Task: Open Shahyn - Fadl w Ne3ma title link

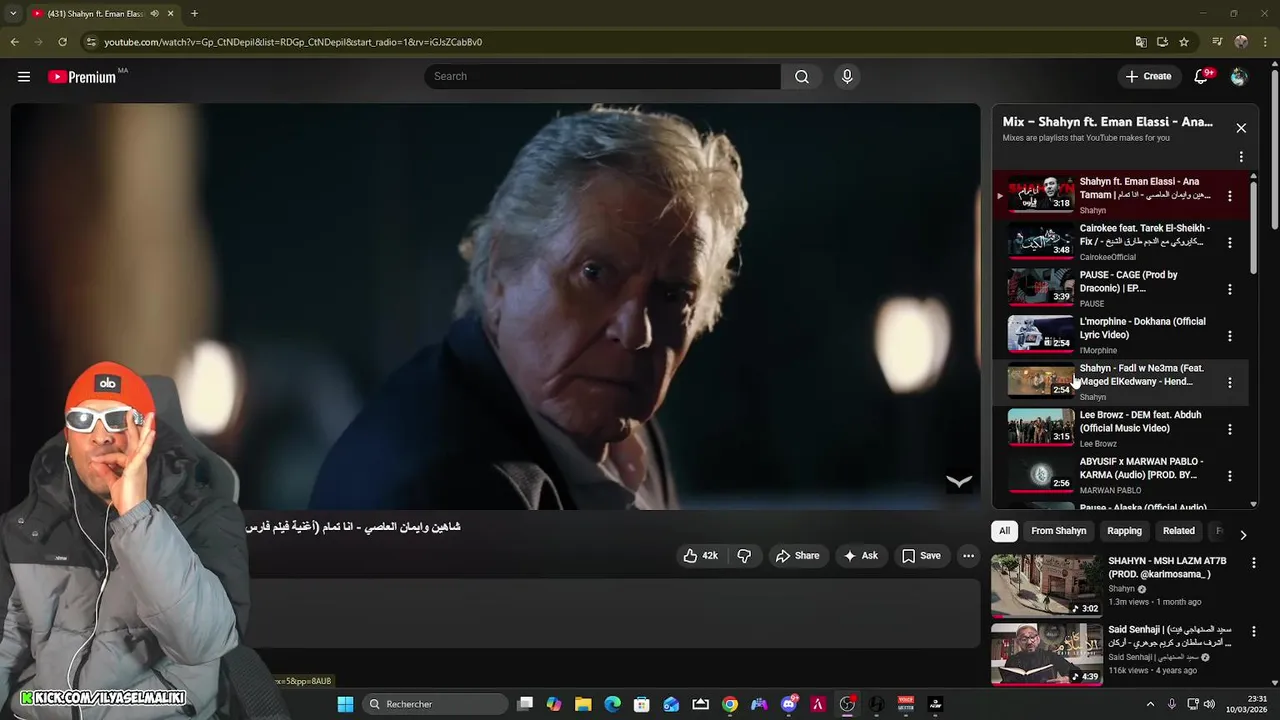Action: [1141, 375]
